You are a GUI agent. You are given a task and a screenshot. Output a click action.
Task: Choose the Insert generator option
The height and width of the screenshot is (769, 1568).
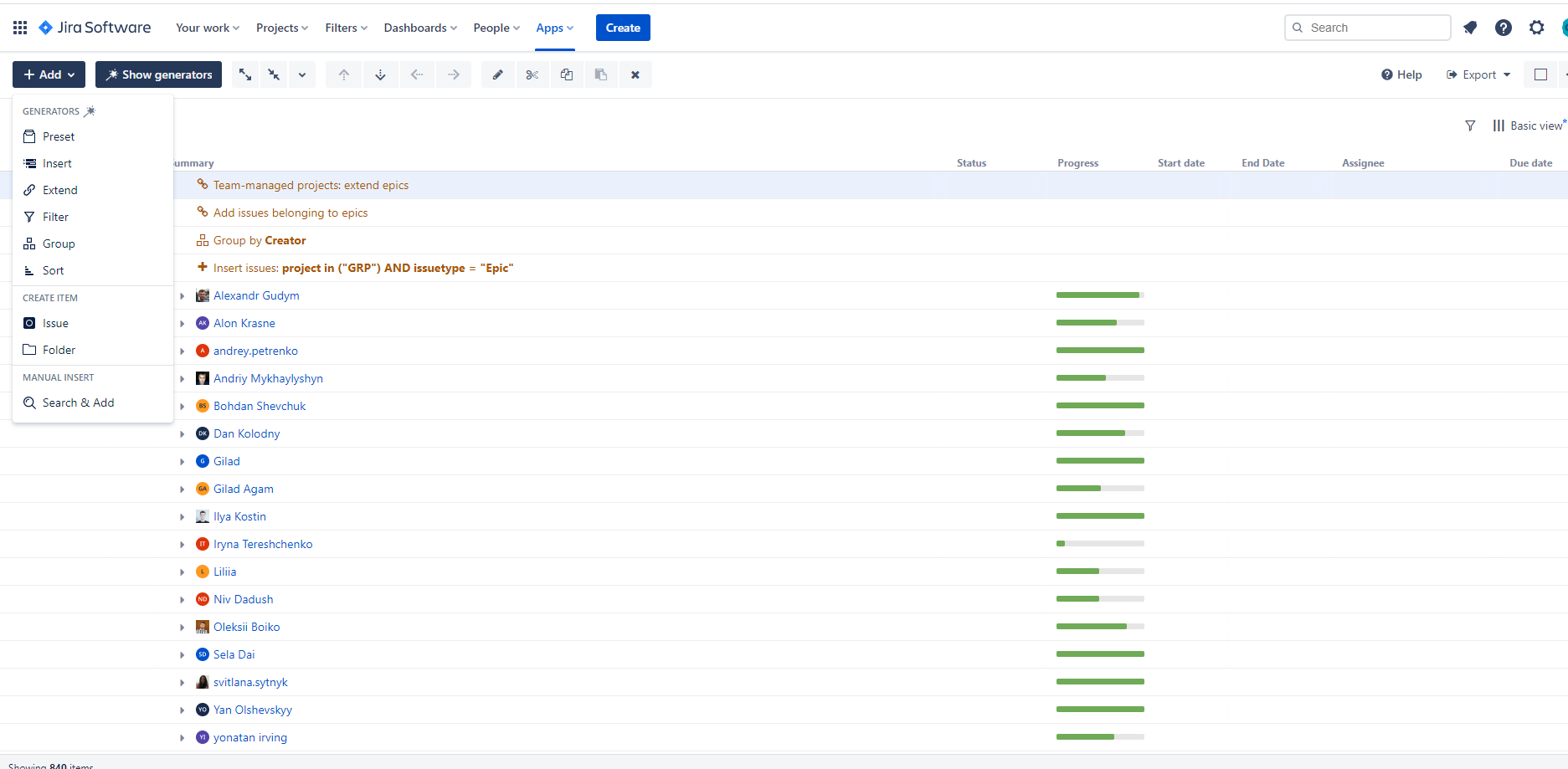point(93,163)
